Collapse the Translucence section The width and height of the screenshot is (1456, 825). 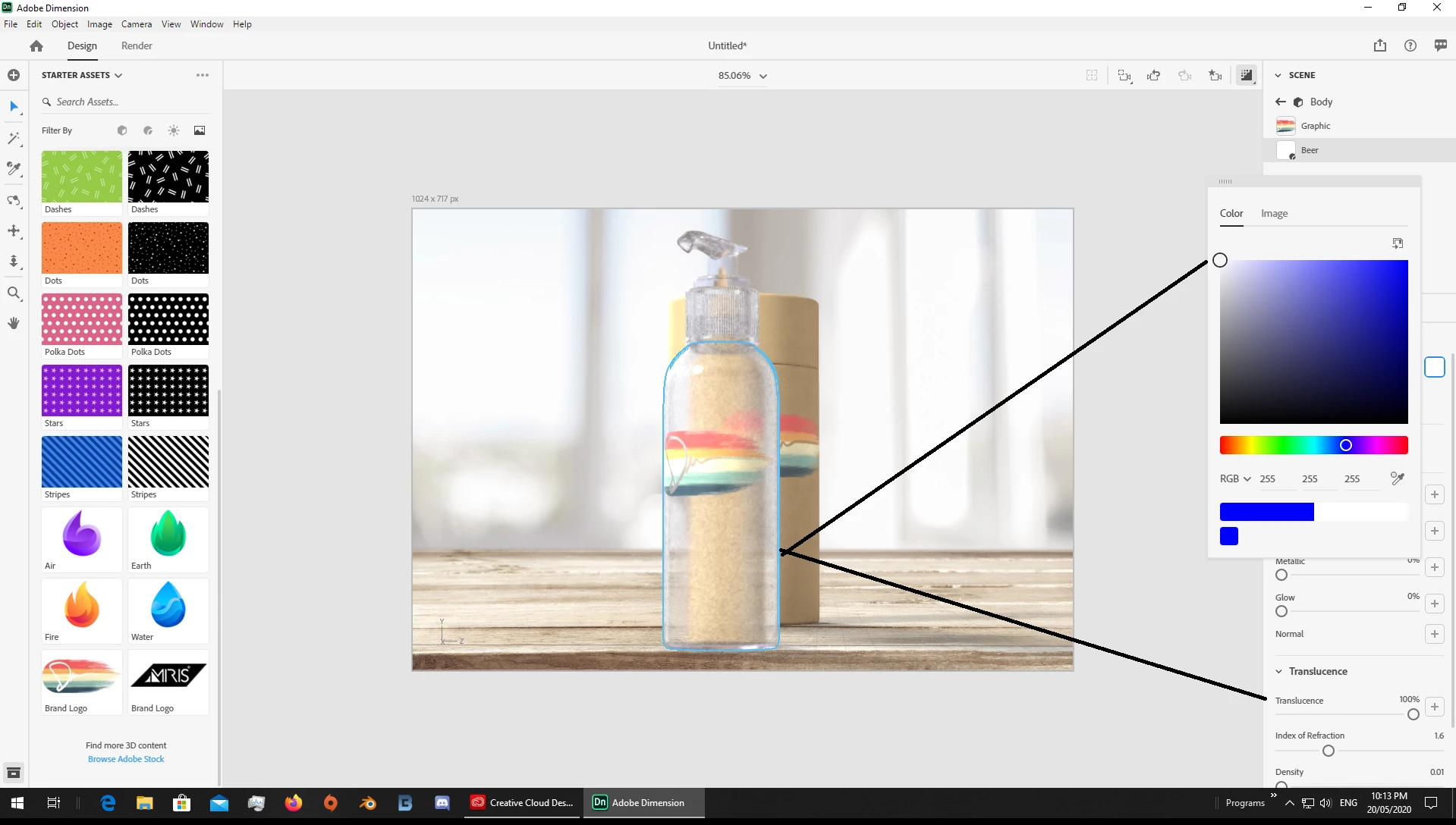pos(1278,671)
